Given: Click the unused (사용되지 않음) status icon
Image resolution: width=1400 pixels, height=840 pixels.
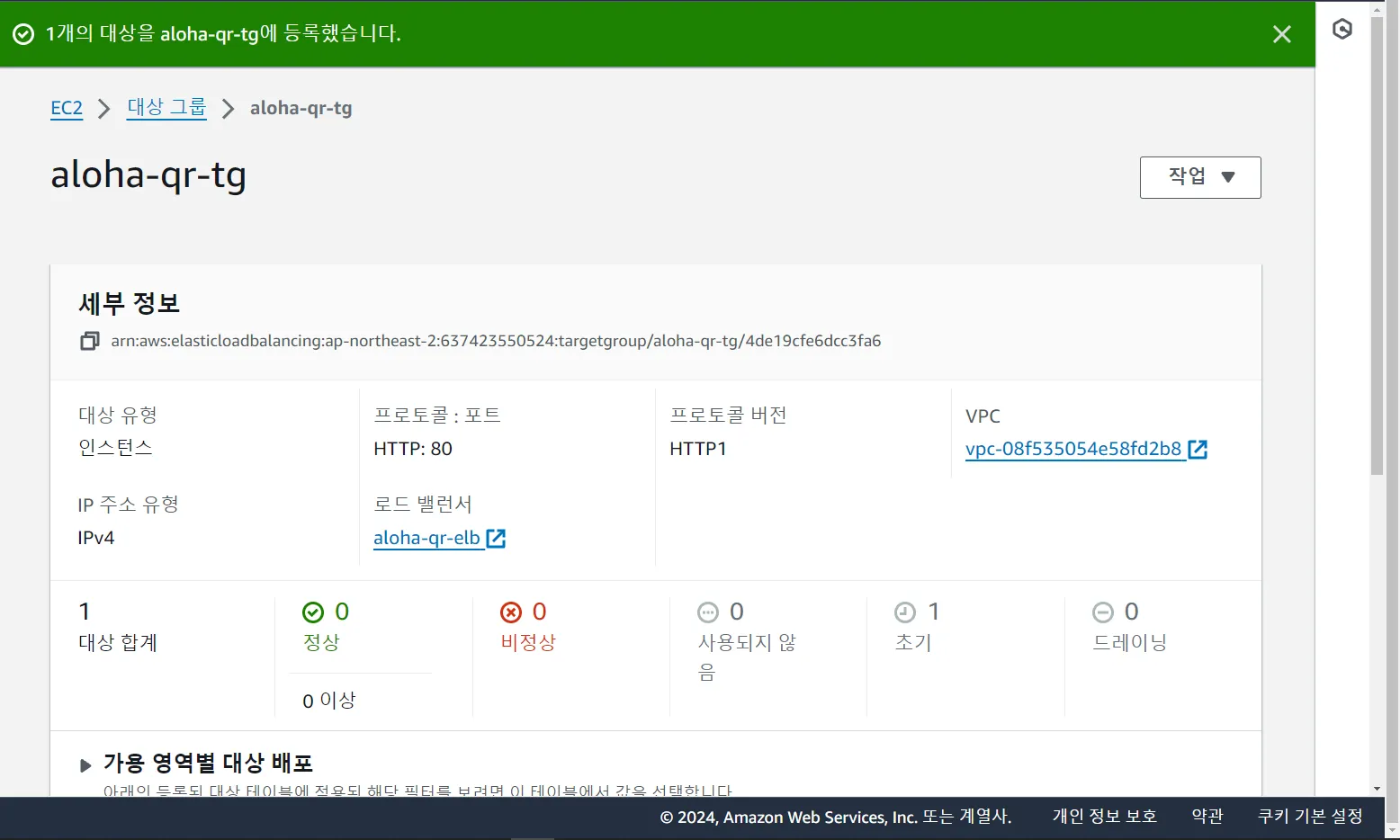Looking at the screenshot, I should tap(708, 612).
